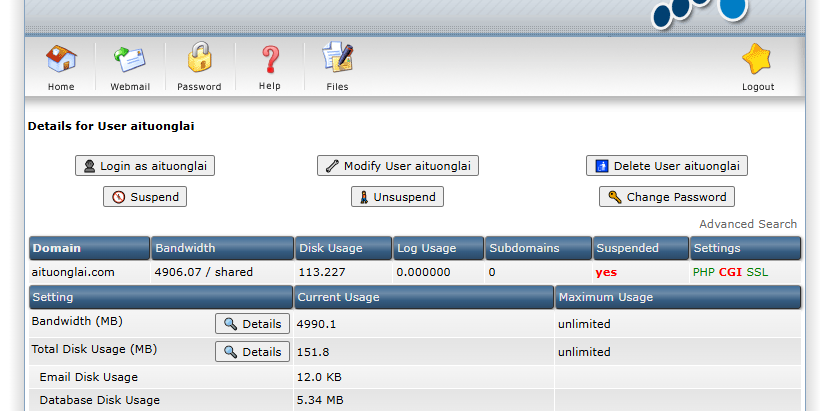820x411 pixels.
Task: Open Details for Bandwidth (MB)
Action: click(252, 324)
